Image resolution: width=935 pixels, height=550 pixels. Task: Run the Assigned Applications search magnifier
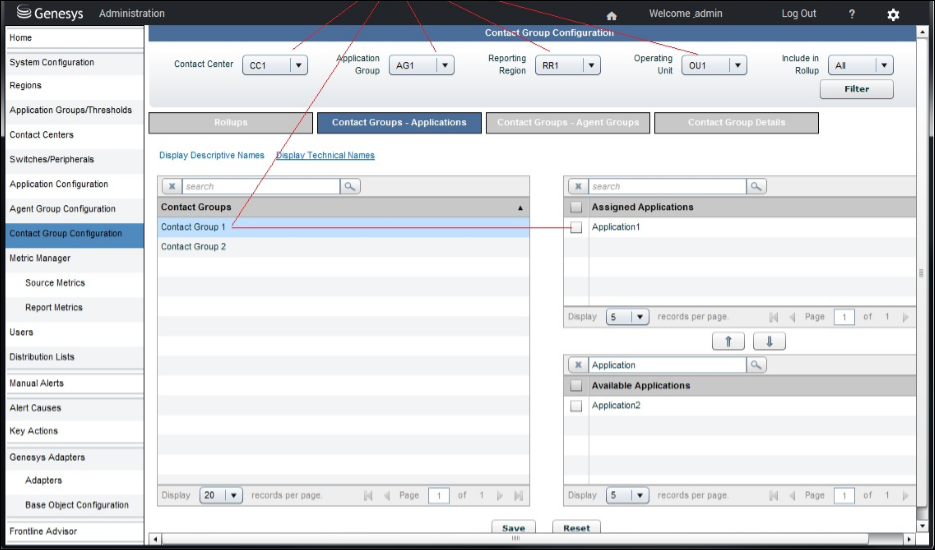(x=756, y=187)
